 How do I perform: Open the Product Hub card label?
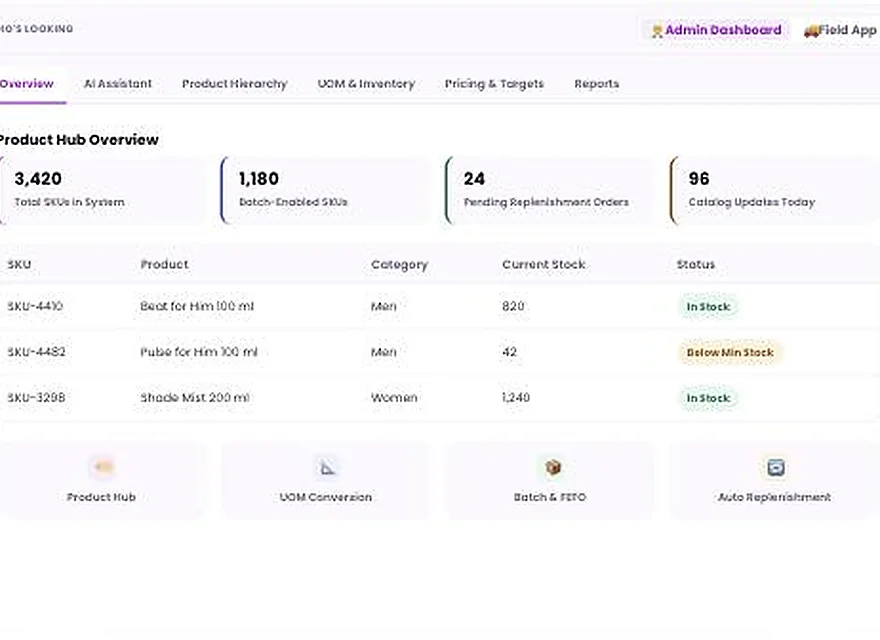click(101, 497)
